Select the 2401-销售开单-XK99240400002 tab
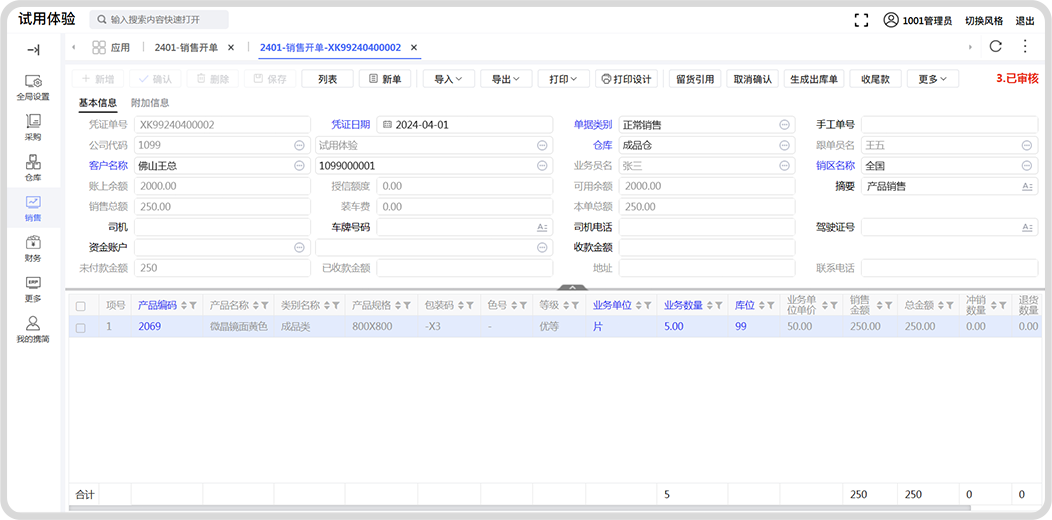1052x520 pixels. (330, 48)
